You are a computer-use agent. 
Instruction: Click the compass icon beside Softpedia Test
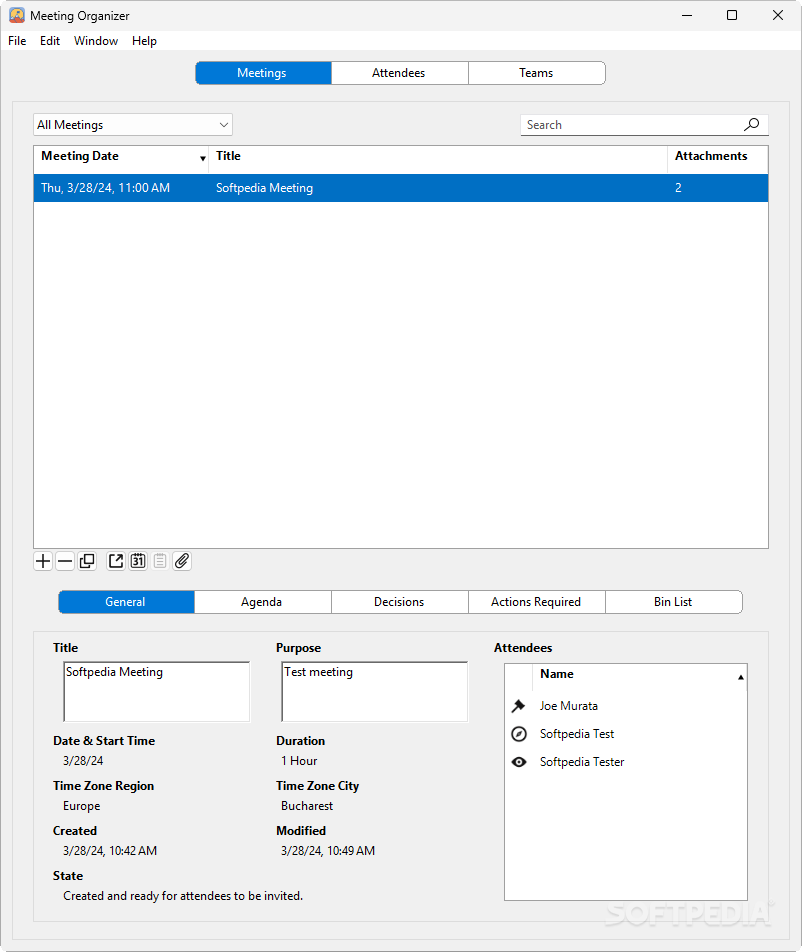pos(518,734)
